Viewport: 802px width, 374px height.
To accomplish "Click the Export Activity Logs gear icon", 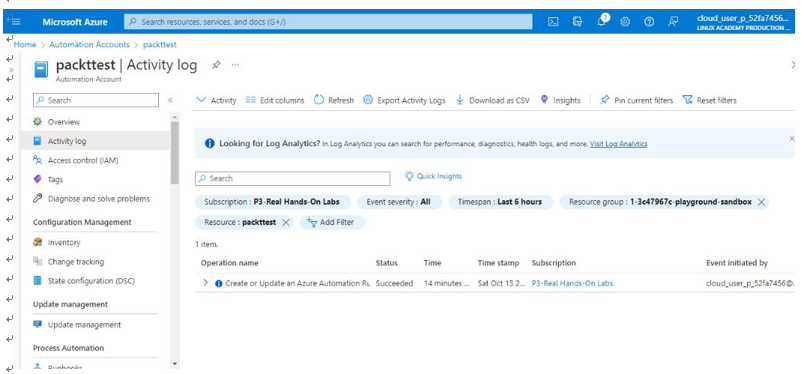I will pyautogui.click(x=368, y=100).
